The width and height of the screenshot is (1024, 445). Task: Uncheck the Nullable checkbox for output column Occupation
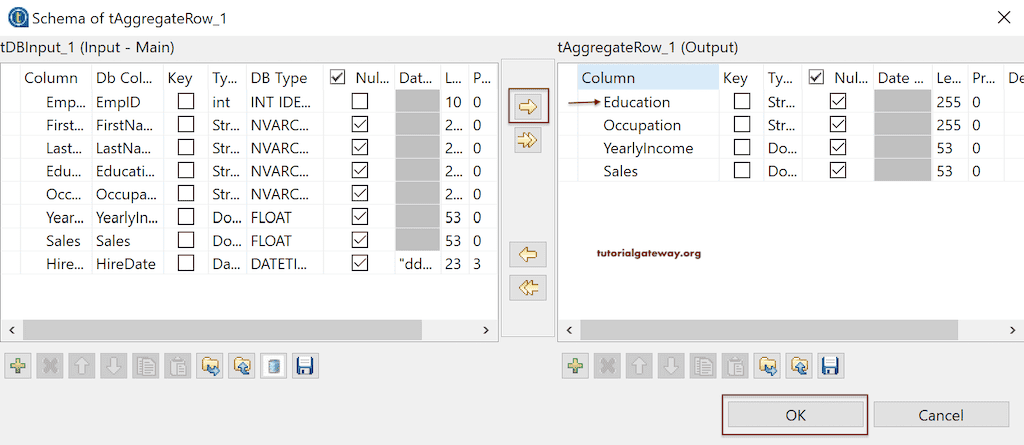838,125
